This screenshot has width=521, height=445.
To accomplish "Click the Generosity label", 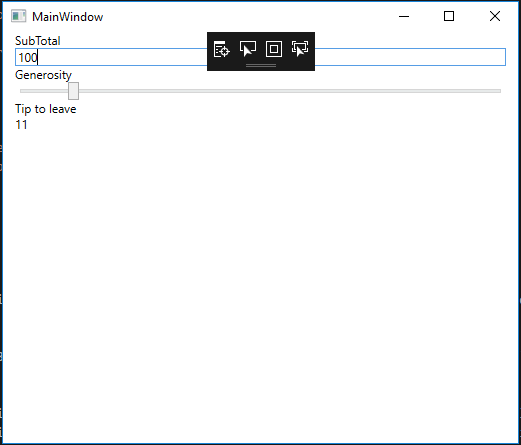I will [x=43, y=75].
